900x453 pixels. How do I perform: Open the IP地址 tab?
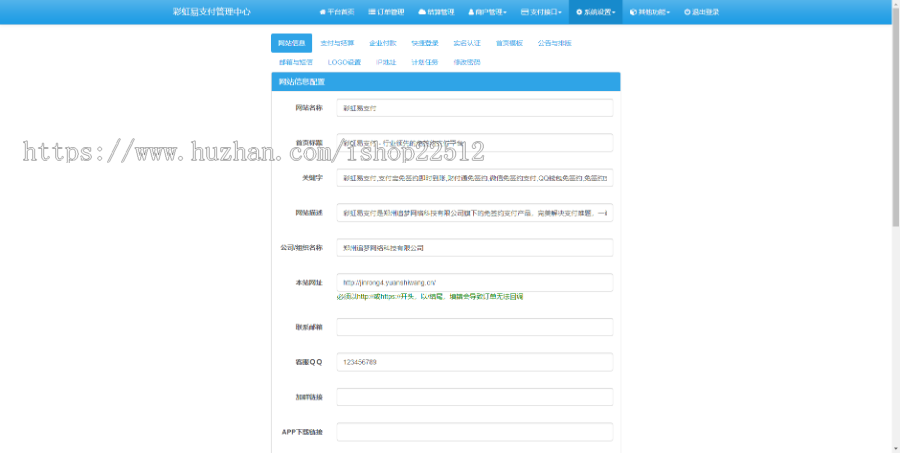(386, 62)
